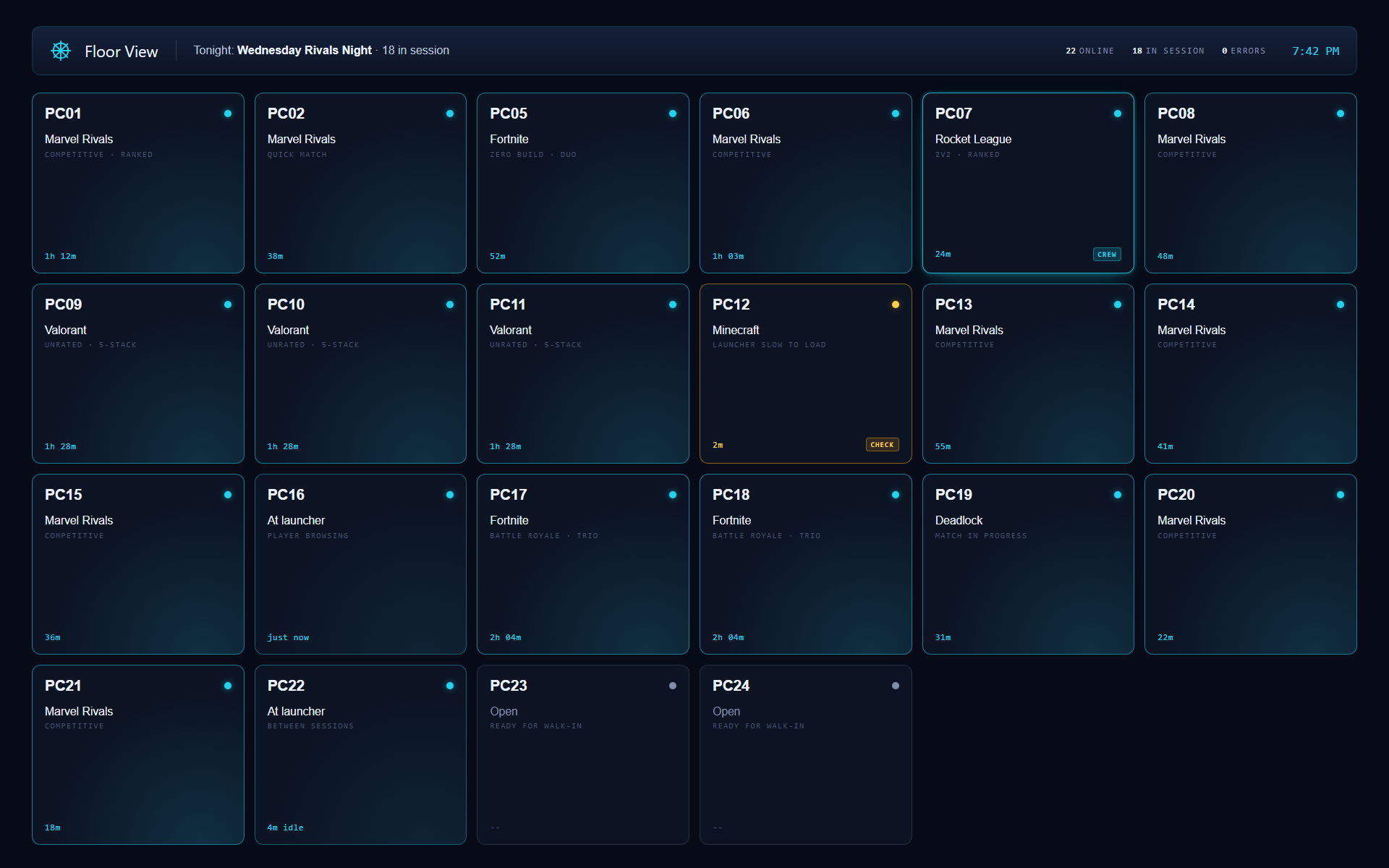1389x868 pixels.
Task: Select the BETWEEN SESSIONS subtitle on PC22
Action: (310, 726)
